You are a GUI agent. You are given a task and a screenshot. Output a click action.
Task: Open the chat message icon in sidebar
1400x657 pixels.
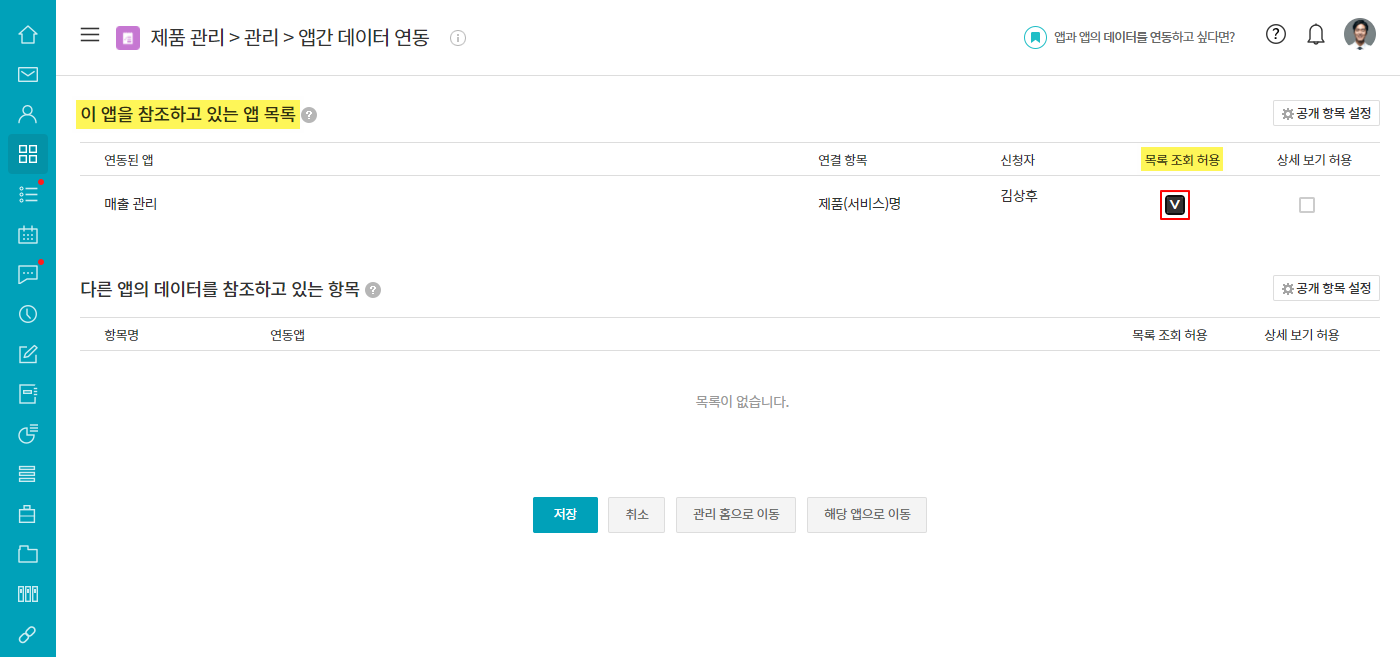tap(28, 275)
